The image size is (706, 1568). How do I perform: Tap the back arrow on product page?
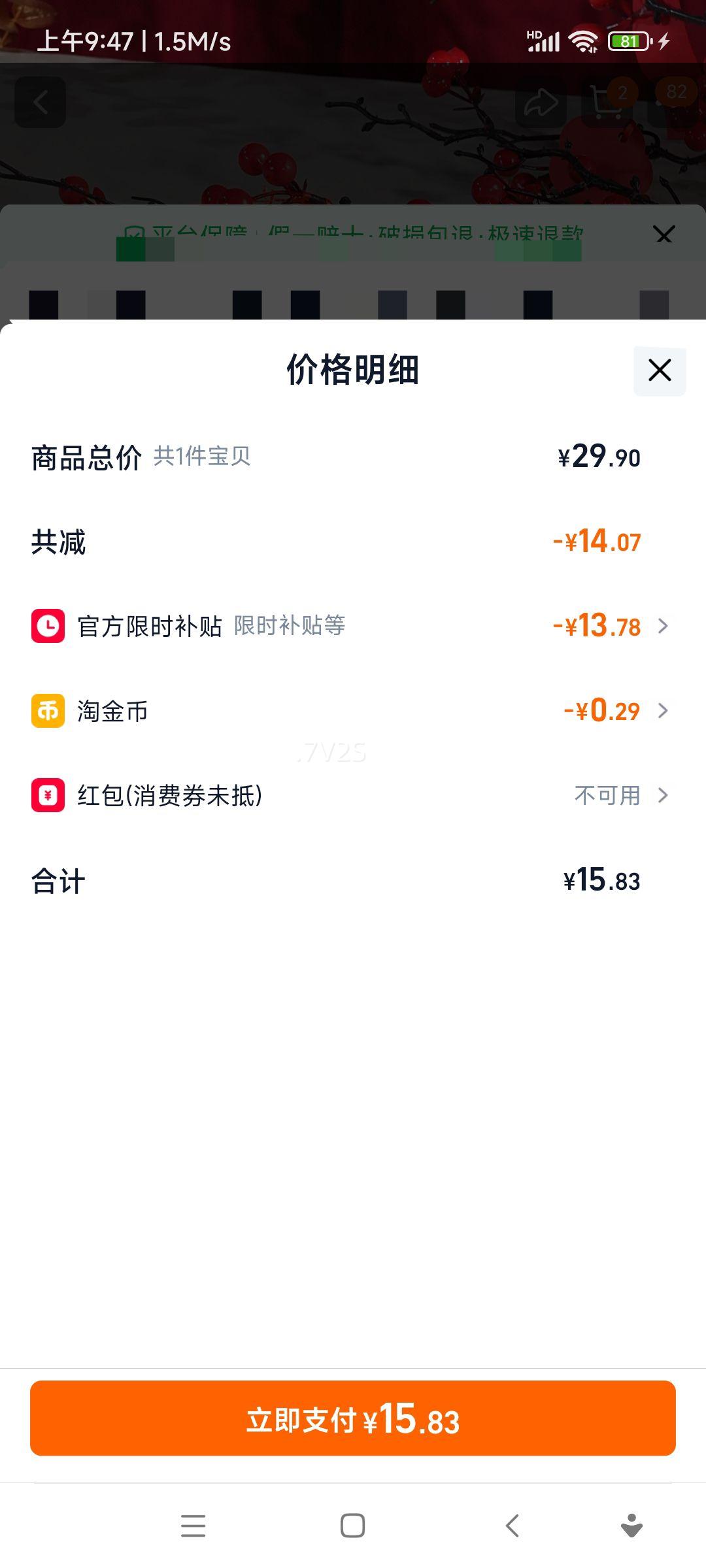pos(41,103)
